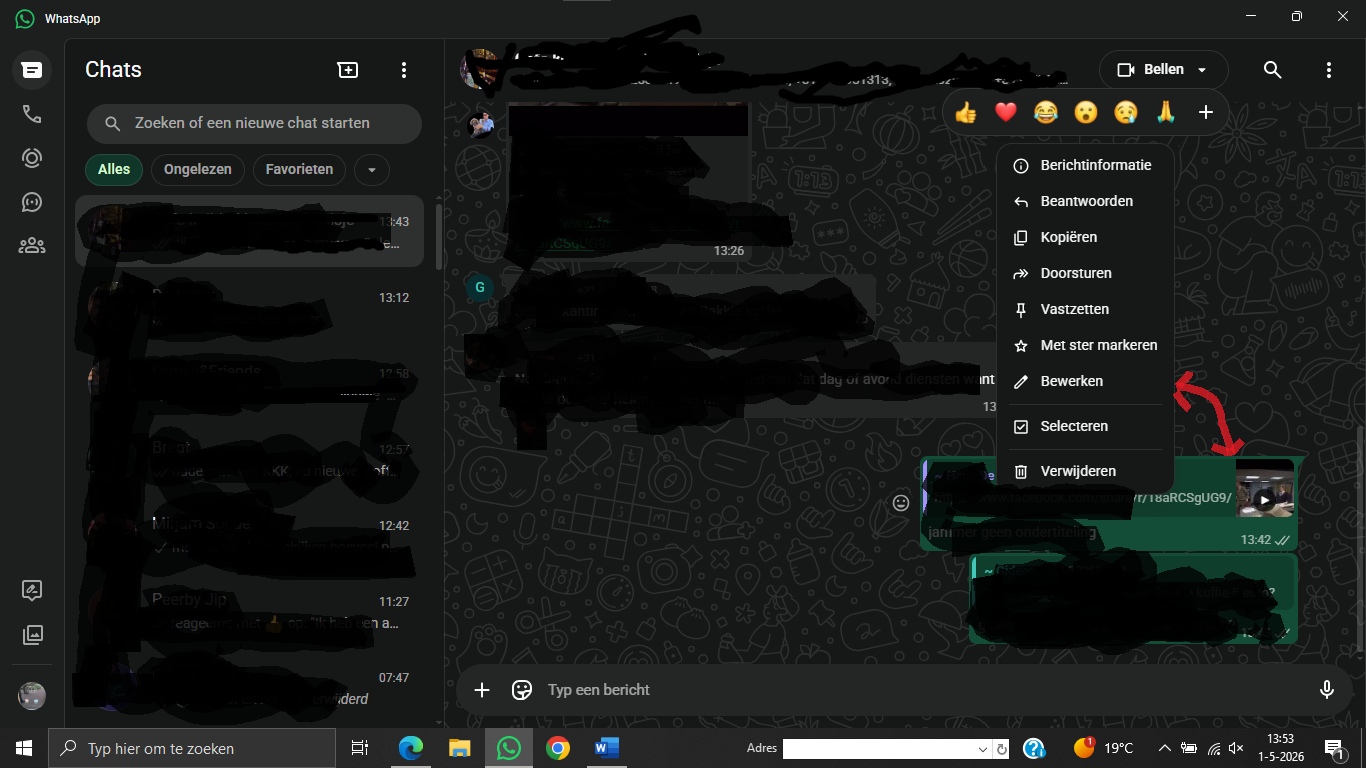Start a new chat with plus icon
This screenshot has height=768, width=1366.
pos(347,70)
